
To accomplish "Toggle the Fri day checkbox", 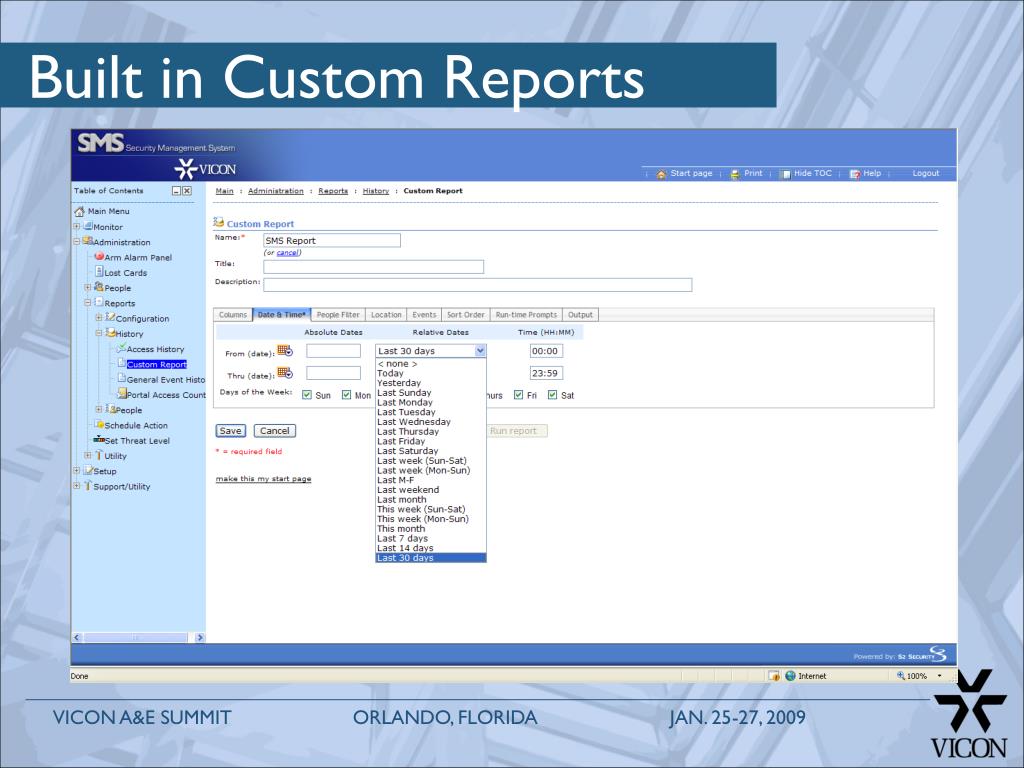I will click(519, 395).
